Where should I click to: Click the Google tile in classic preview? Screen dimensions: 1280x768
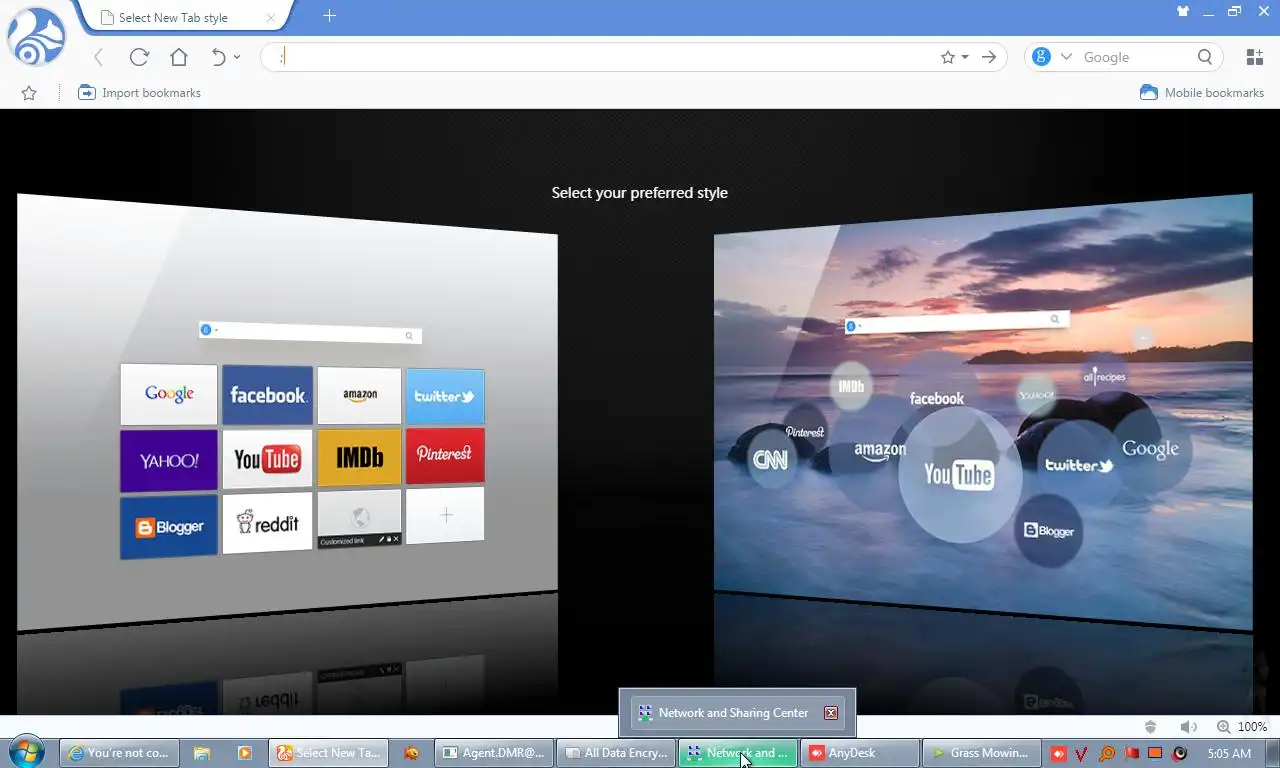pos(169,394)
